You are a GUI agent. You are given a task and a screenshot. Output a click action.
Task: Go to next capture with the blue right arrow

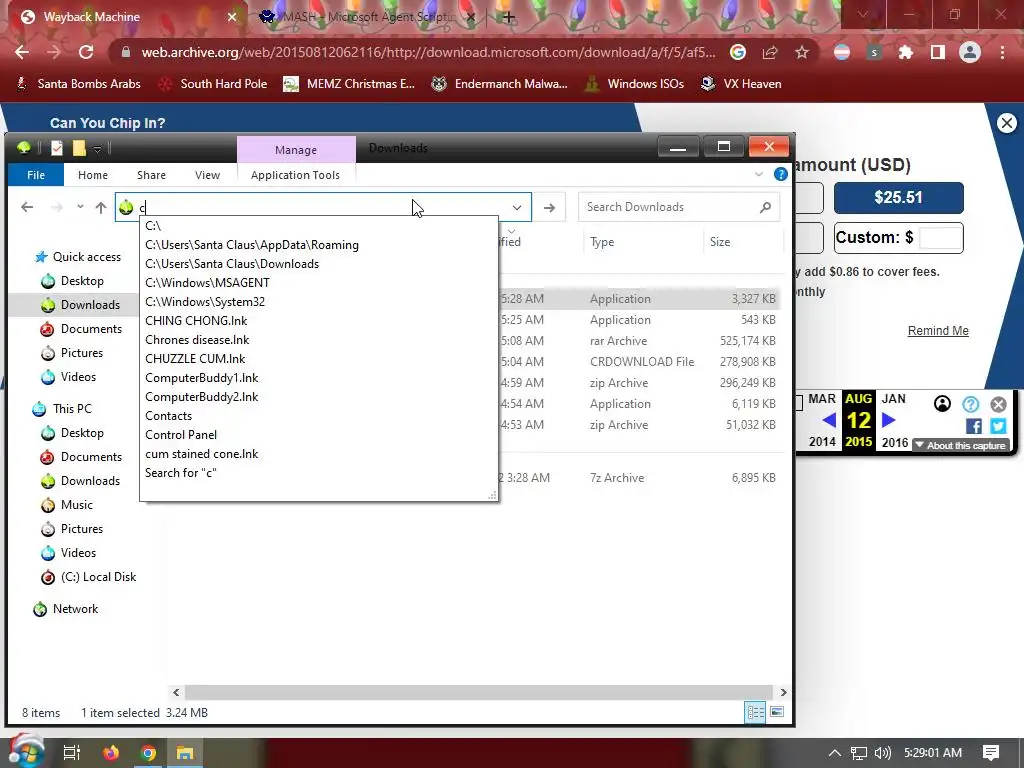coord(888,420)
